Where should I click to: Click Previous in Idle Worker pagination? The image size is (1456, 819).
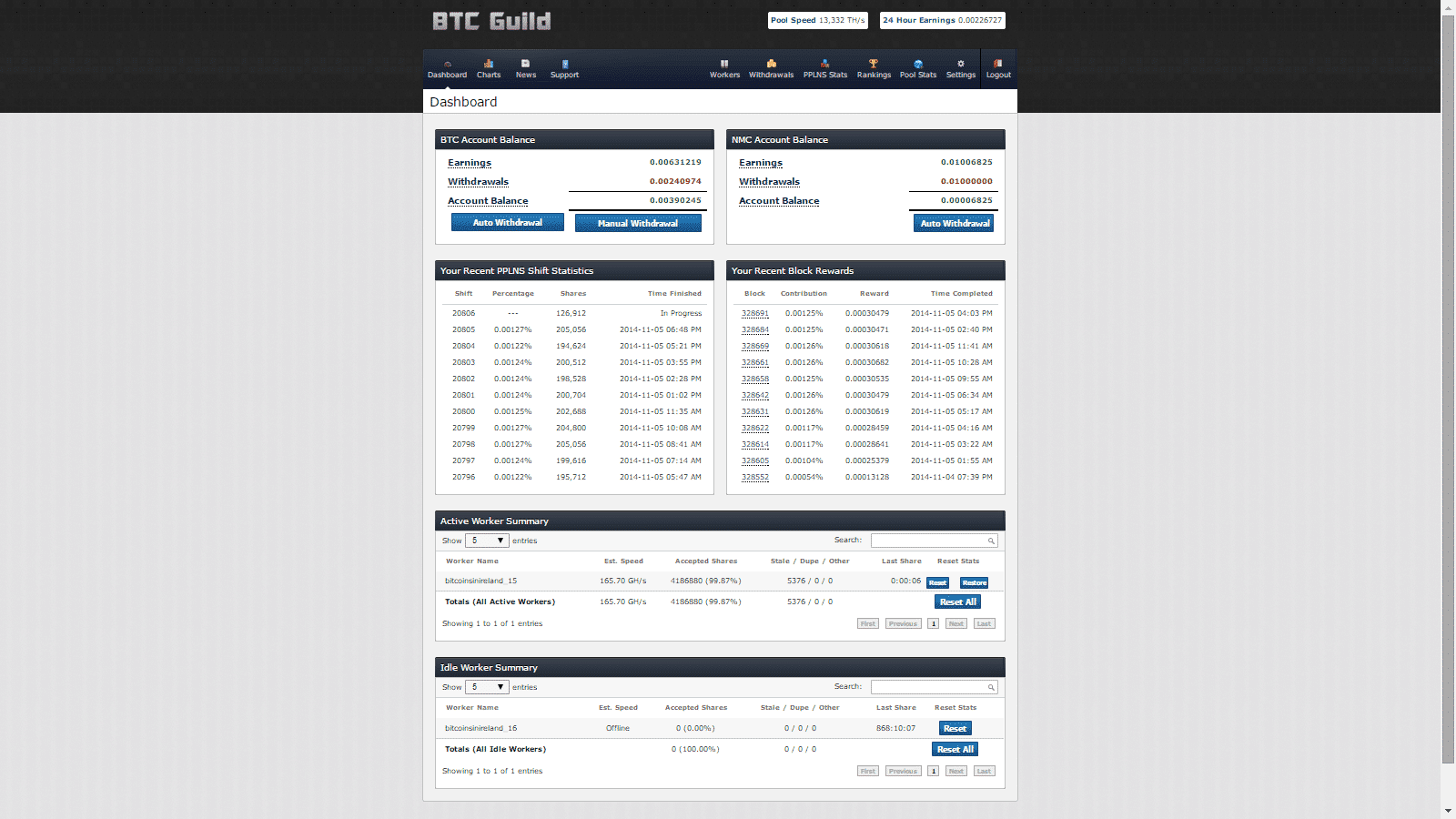pyautogui.click(x=904, y=771)
